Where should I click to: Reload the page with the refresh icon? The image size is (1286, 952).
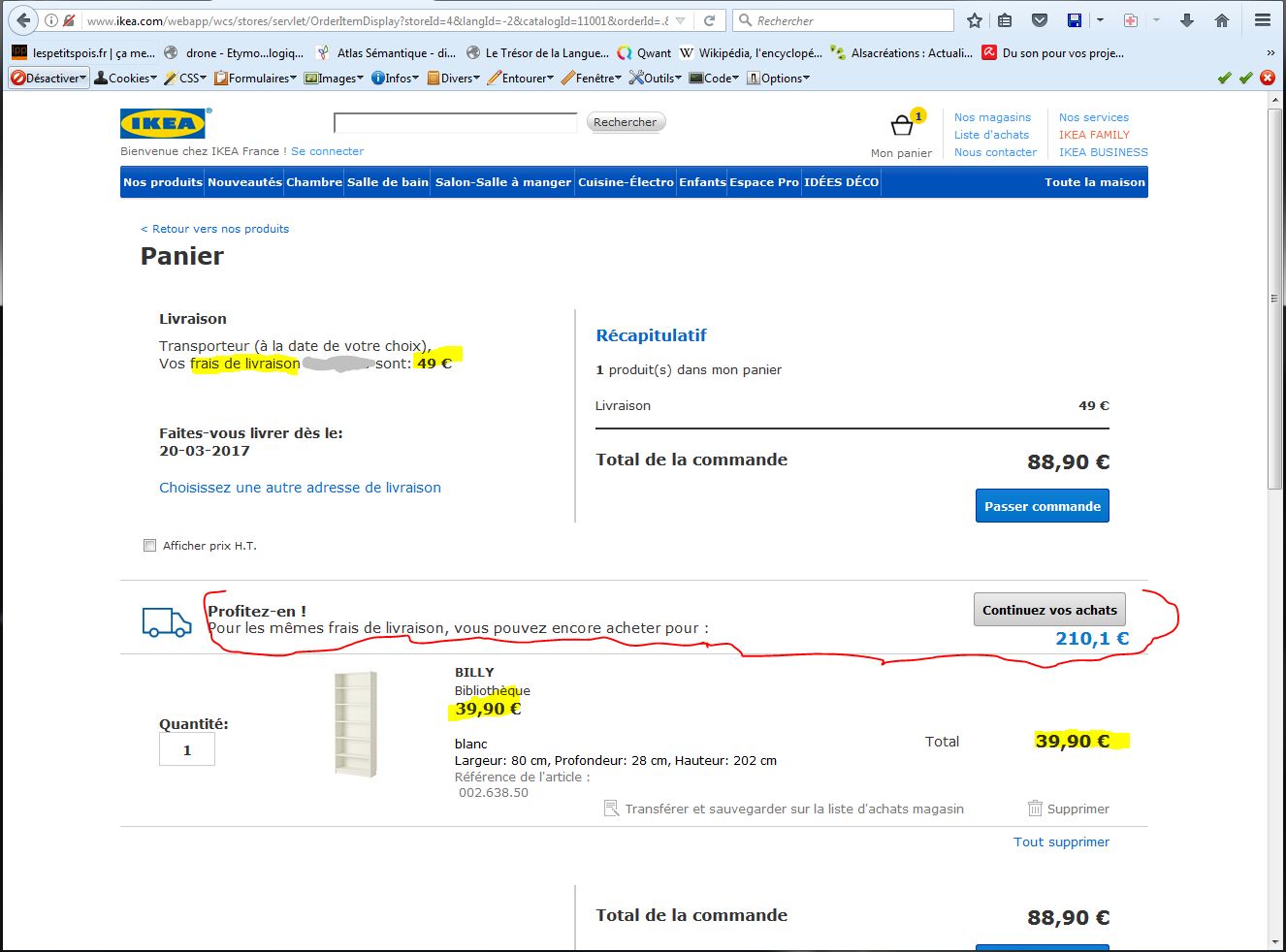pos(710,20)
